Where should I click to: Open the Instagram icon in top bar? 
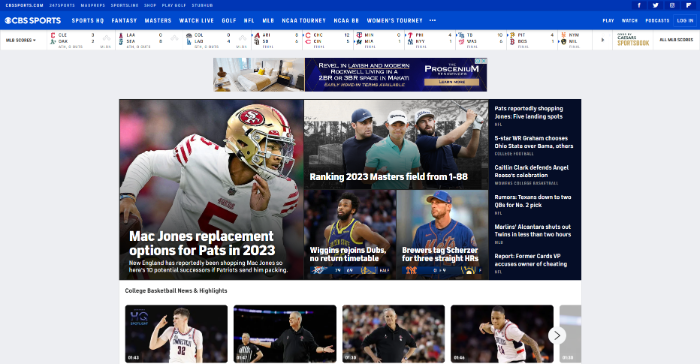(x=672, y=5)
